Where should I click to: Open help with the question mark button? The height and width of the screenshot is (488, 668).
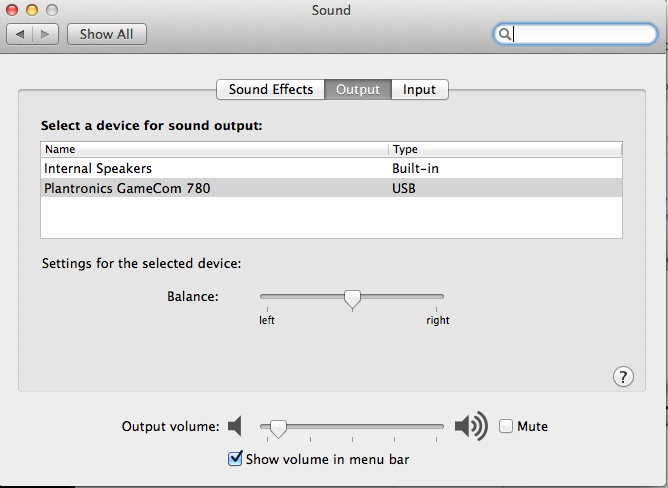point(623,377)
